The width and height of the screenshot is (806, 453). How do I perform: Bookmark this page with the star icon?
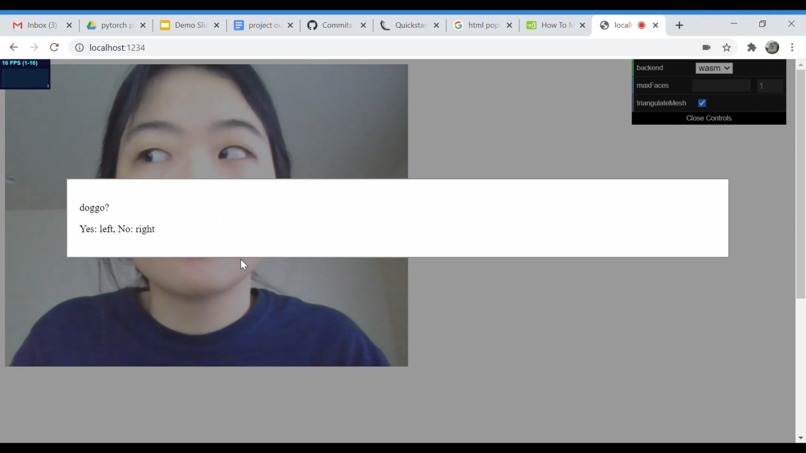pos(726,47)
